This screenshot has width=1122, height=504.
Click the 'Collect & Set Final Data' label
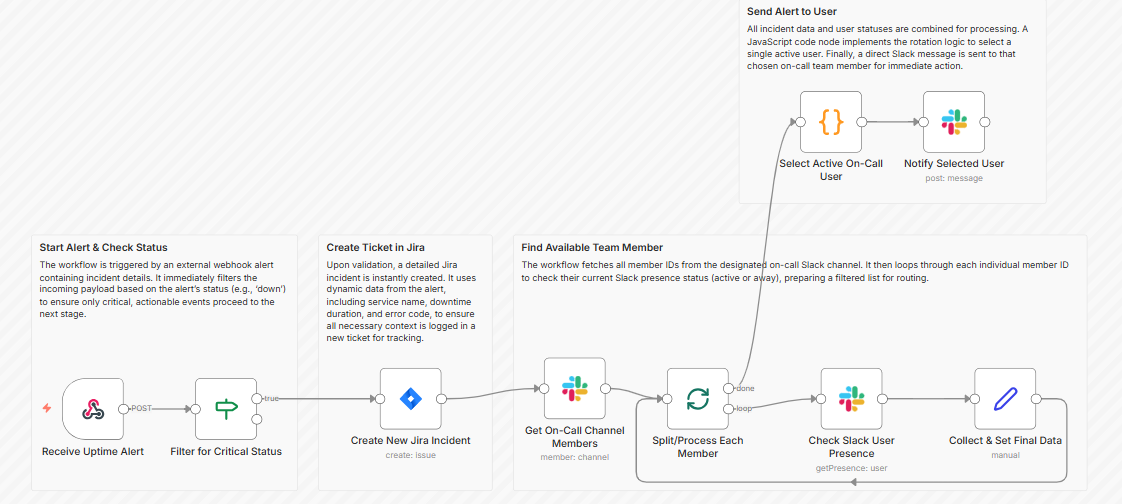[1005, 440]
